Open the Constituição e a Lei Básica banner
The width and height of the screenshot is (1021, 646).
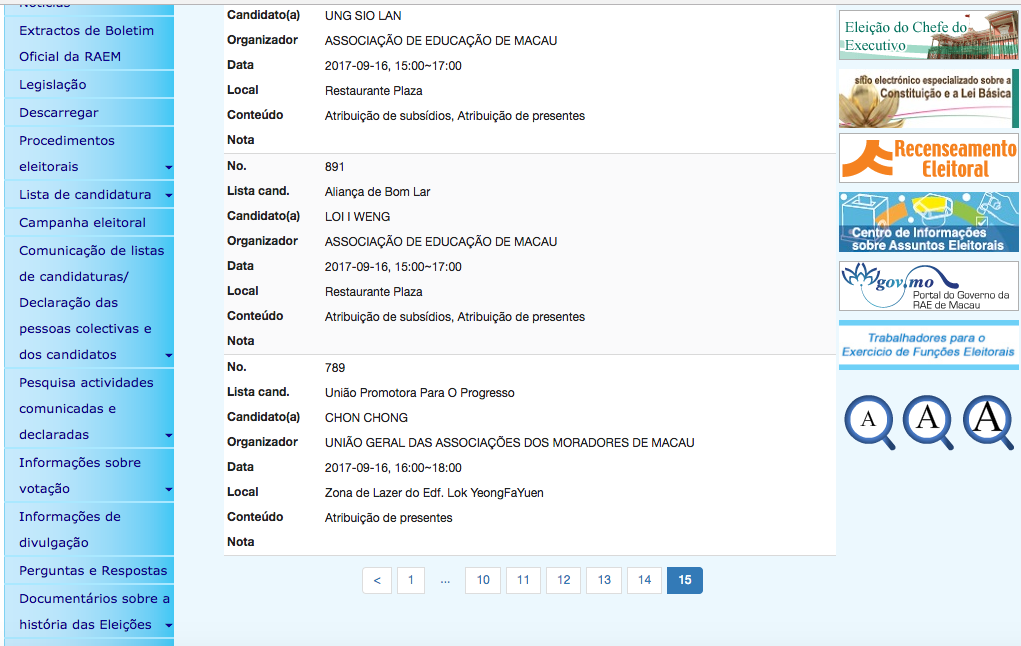(x=928, y=98)
